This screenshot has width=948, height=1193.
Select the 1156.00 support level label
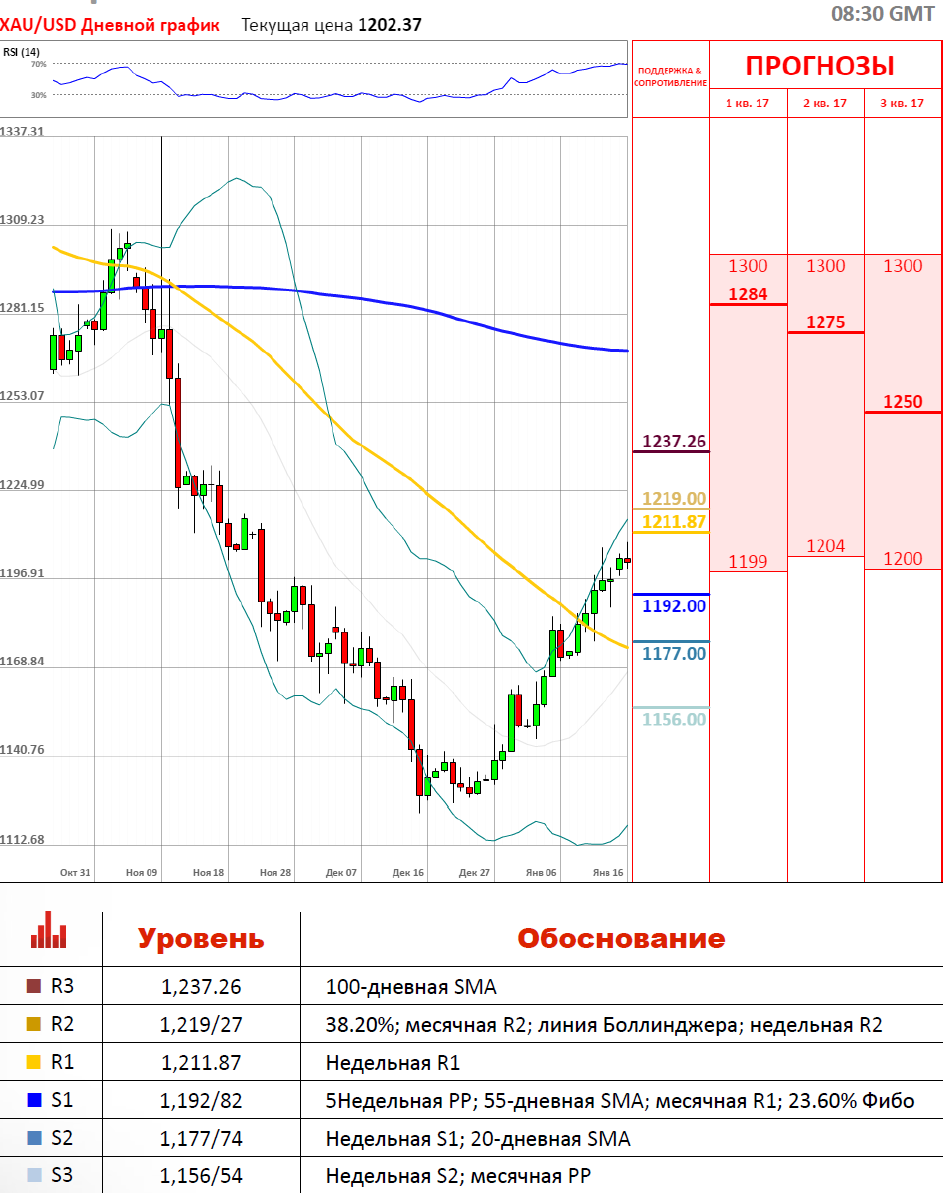(x=674, y=719)
